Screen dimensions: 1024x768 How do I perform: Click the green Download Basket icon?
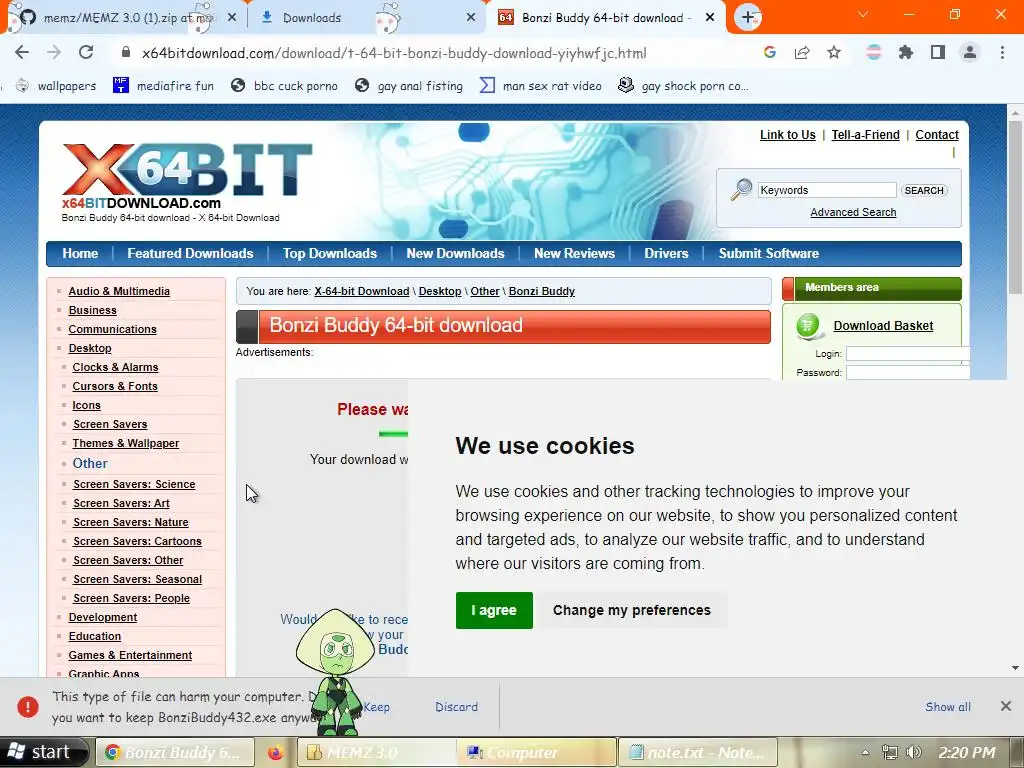(x=808, y=326)
